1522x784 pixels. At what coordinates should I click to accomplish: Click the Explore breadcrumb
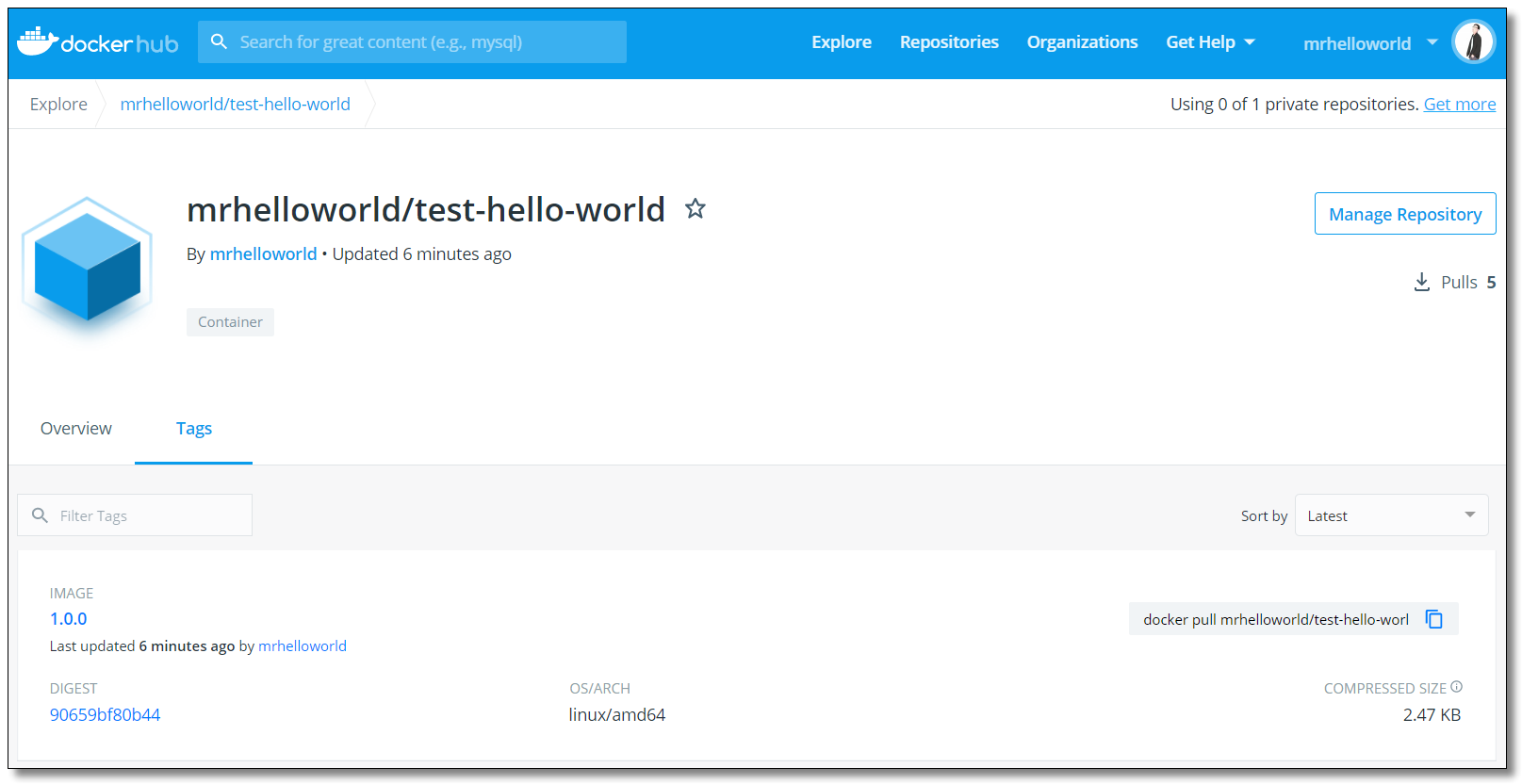58,105
